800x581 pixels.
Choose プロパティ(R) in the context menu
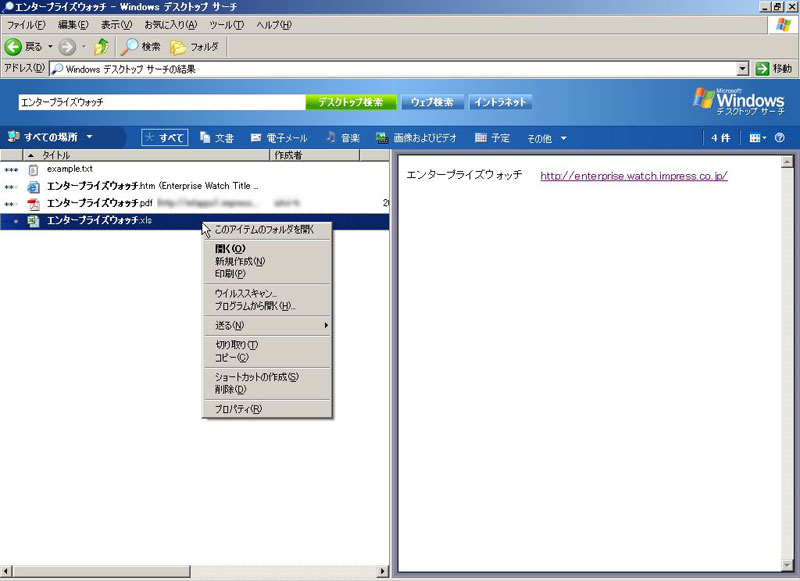[267, 409]
